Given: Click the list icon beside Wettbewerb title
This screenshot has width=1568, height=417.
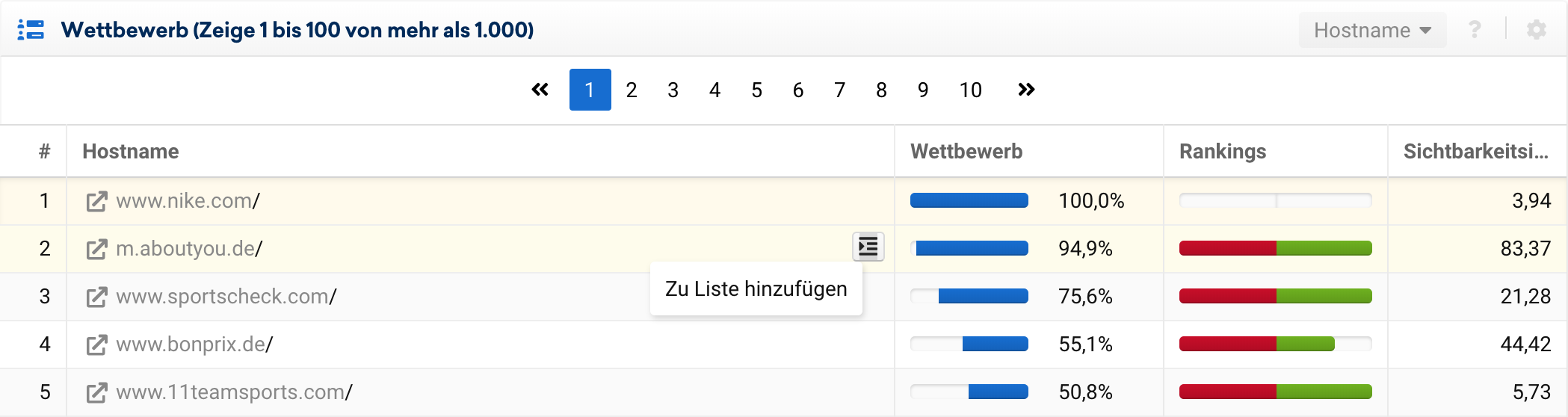Looking at the screenshot, I should tap(31, 30).
